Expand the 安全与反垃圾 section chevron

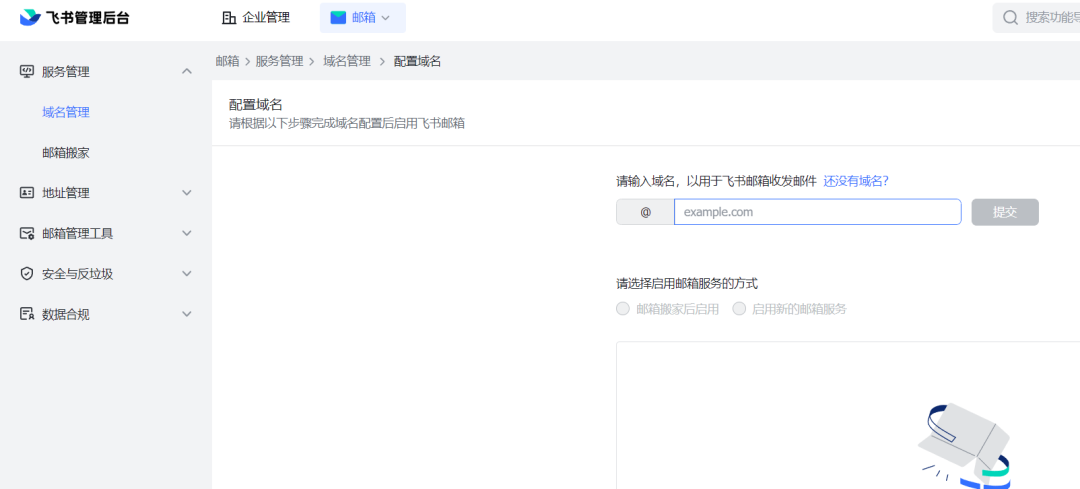tap(186, 274)
